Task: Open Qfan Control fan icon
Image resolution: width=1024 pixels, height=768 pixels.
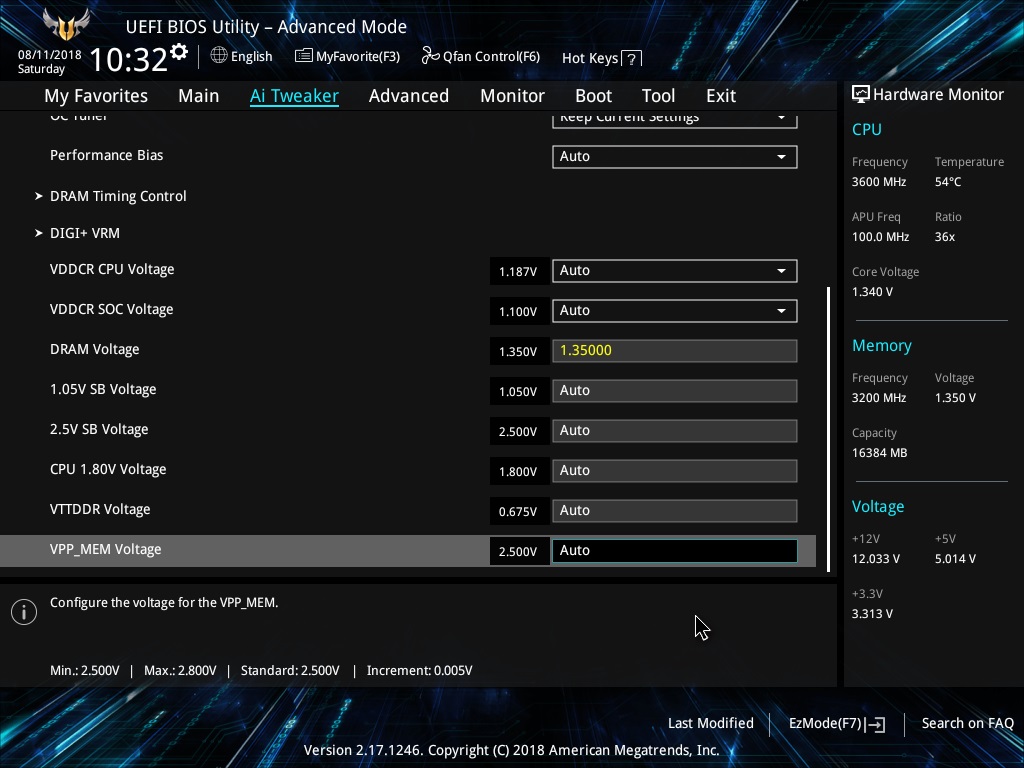Action: pos(430,56)
